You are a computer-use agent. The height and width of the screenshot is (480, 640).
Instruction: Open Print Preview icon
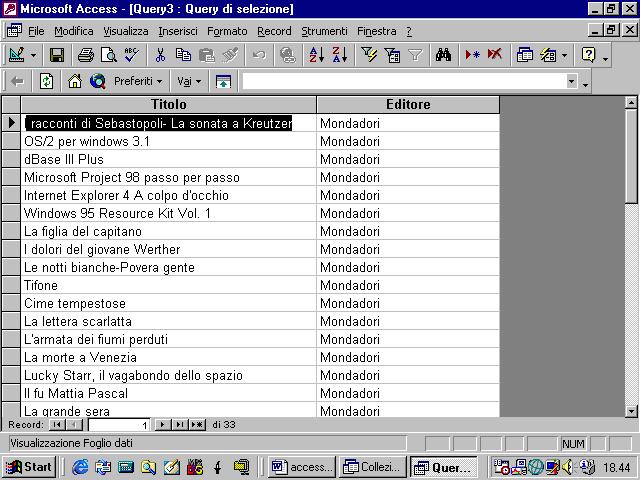(x=109, y=55)
